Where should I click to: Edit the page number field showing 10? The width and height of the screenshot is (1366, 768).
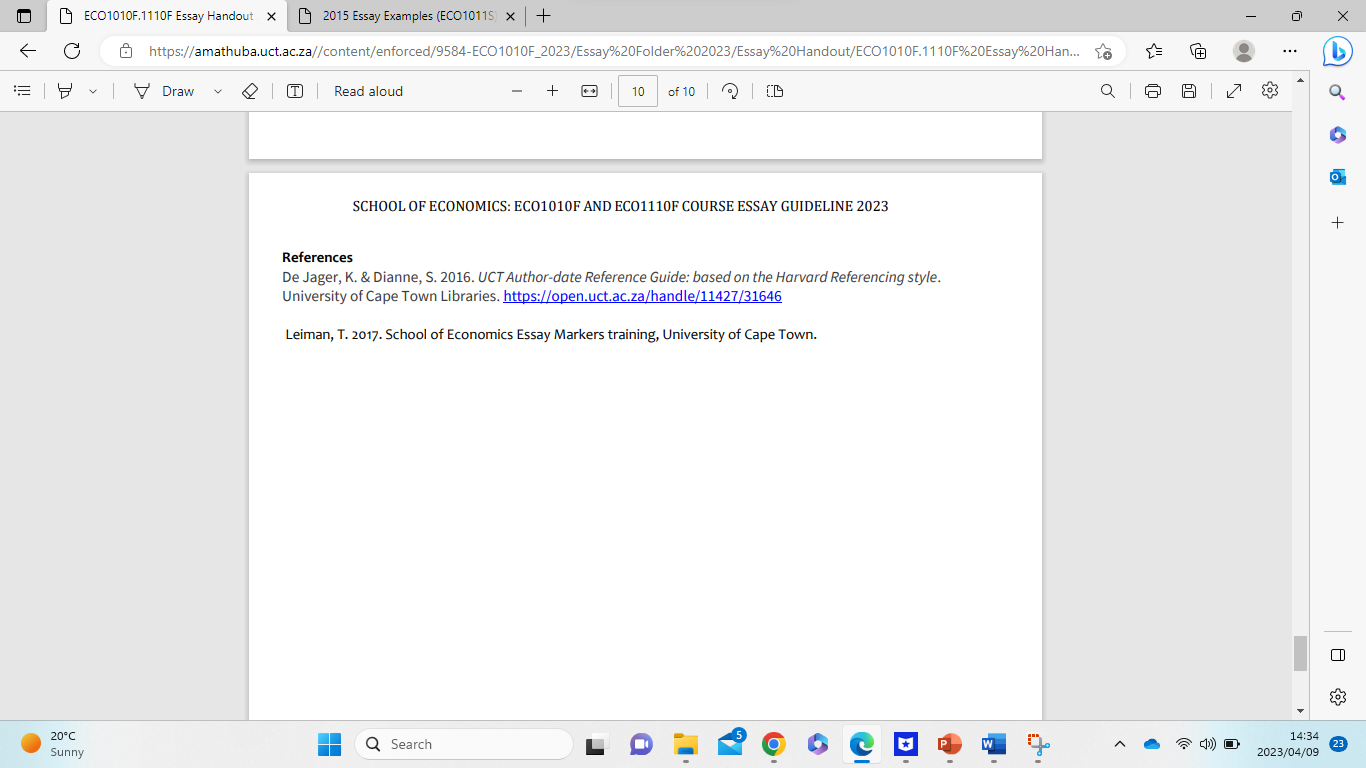pos(637,91)
